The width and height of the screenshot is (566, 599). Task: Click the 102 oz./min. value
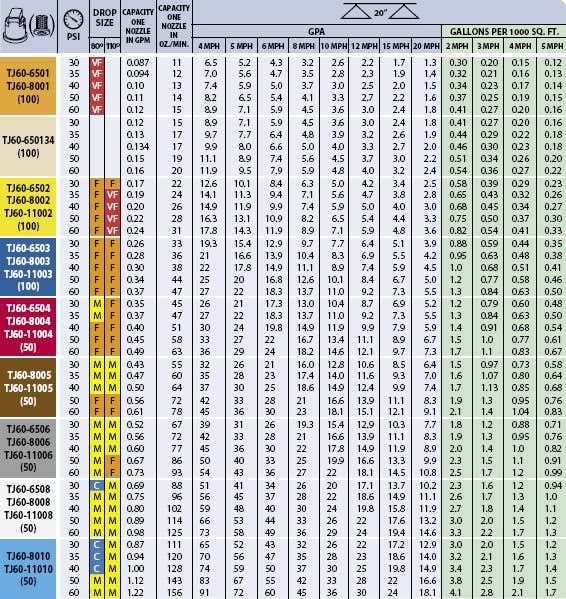pos(175,509)
